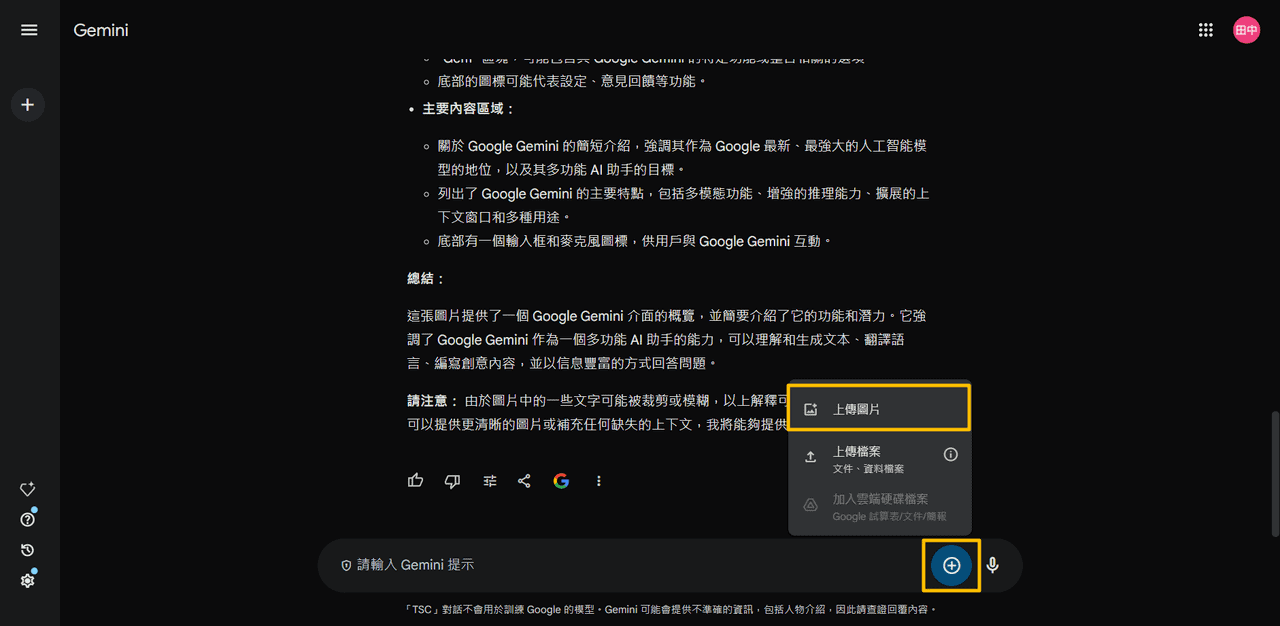Image resolution: width=1280 pixels, height=626 pixels.
Task: Click the highlighted plus icon in prompt bar
Action: pyautogui.click(x=951, y=565)
